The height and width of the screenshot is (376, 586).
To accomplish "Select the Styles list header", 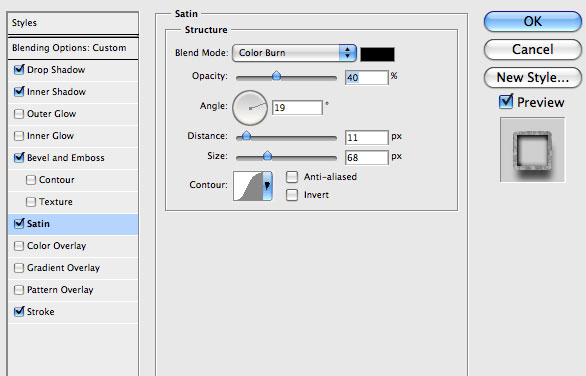I will pyautogui.click(x=73, y=23).
